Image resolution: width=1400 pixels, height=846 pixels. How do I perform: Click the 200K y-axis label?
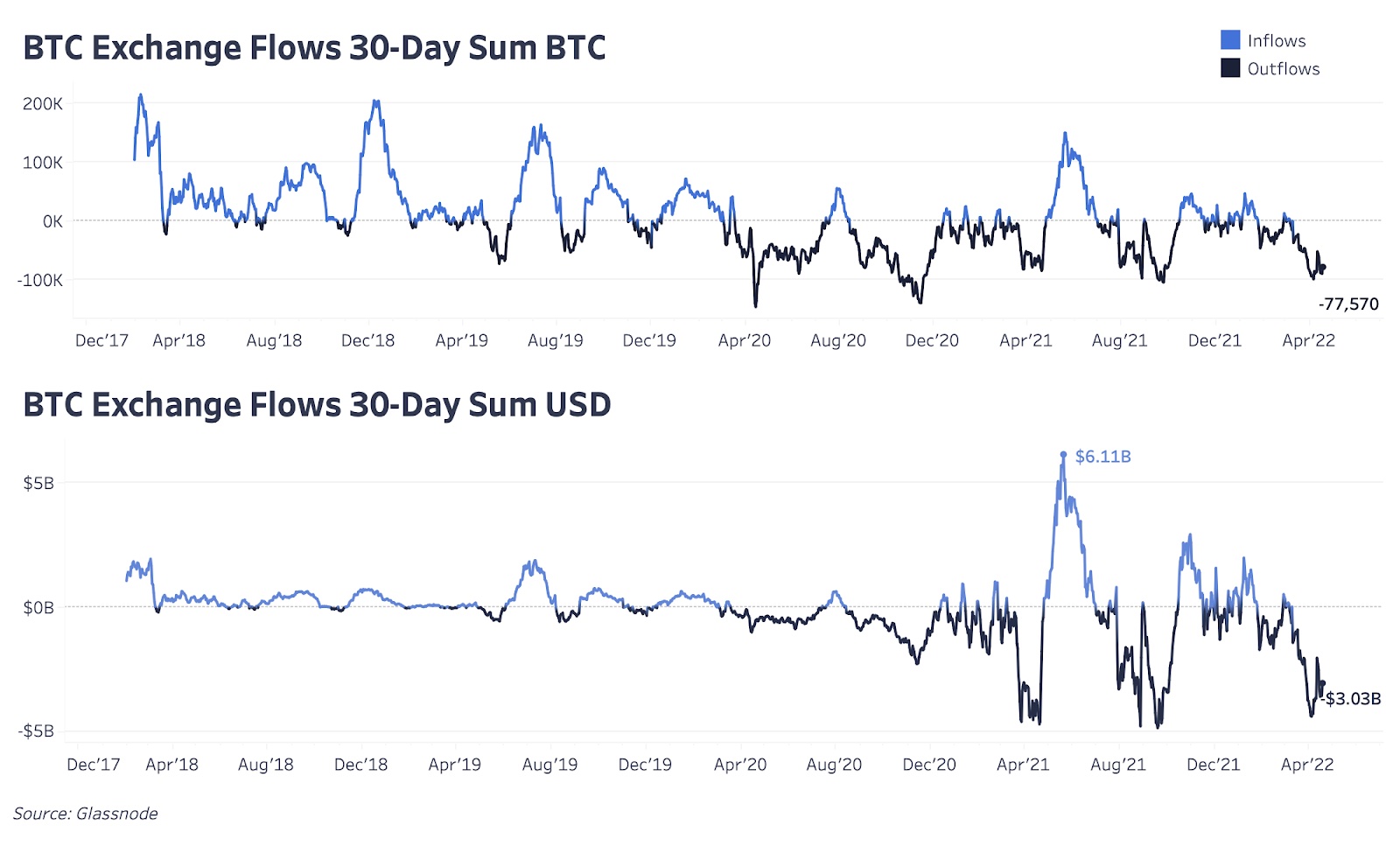click(x=43, y=104)
